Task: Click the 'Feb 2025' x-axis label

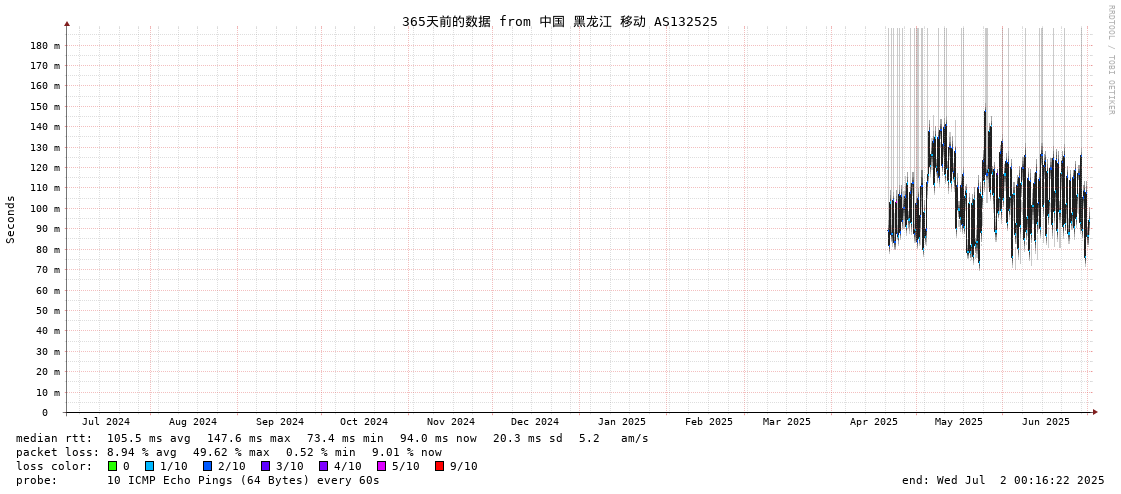Action: tap(708, 422)
